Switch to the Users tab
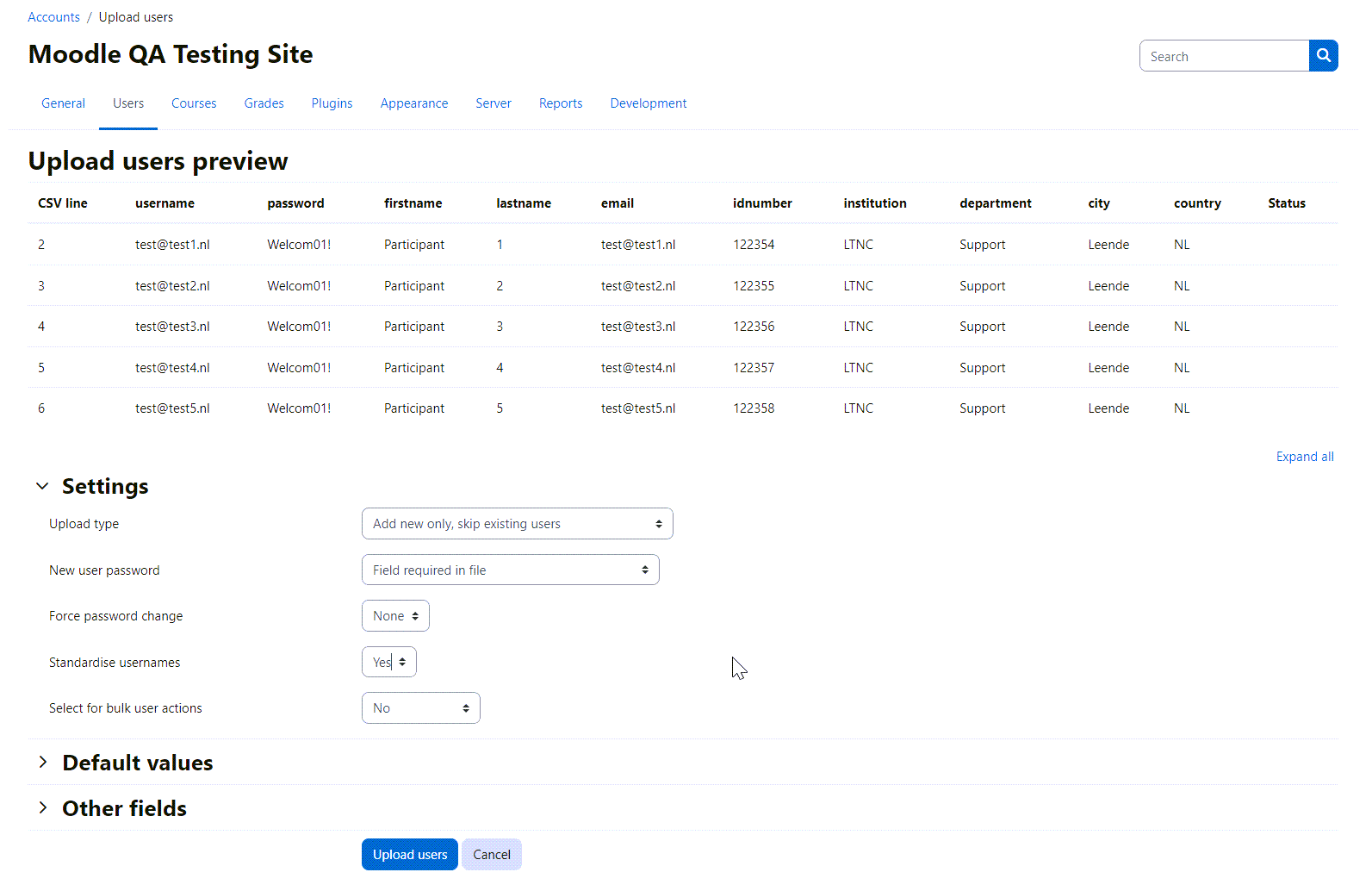Screen dimensions: 1372x891 [128, 103]
